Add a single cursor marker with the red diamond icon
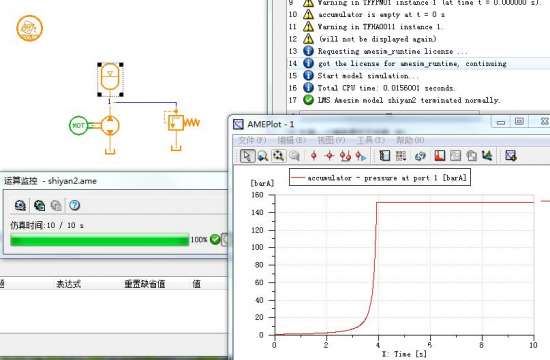Viewport: 550px width, 360px height. click(x=314, y=156)
